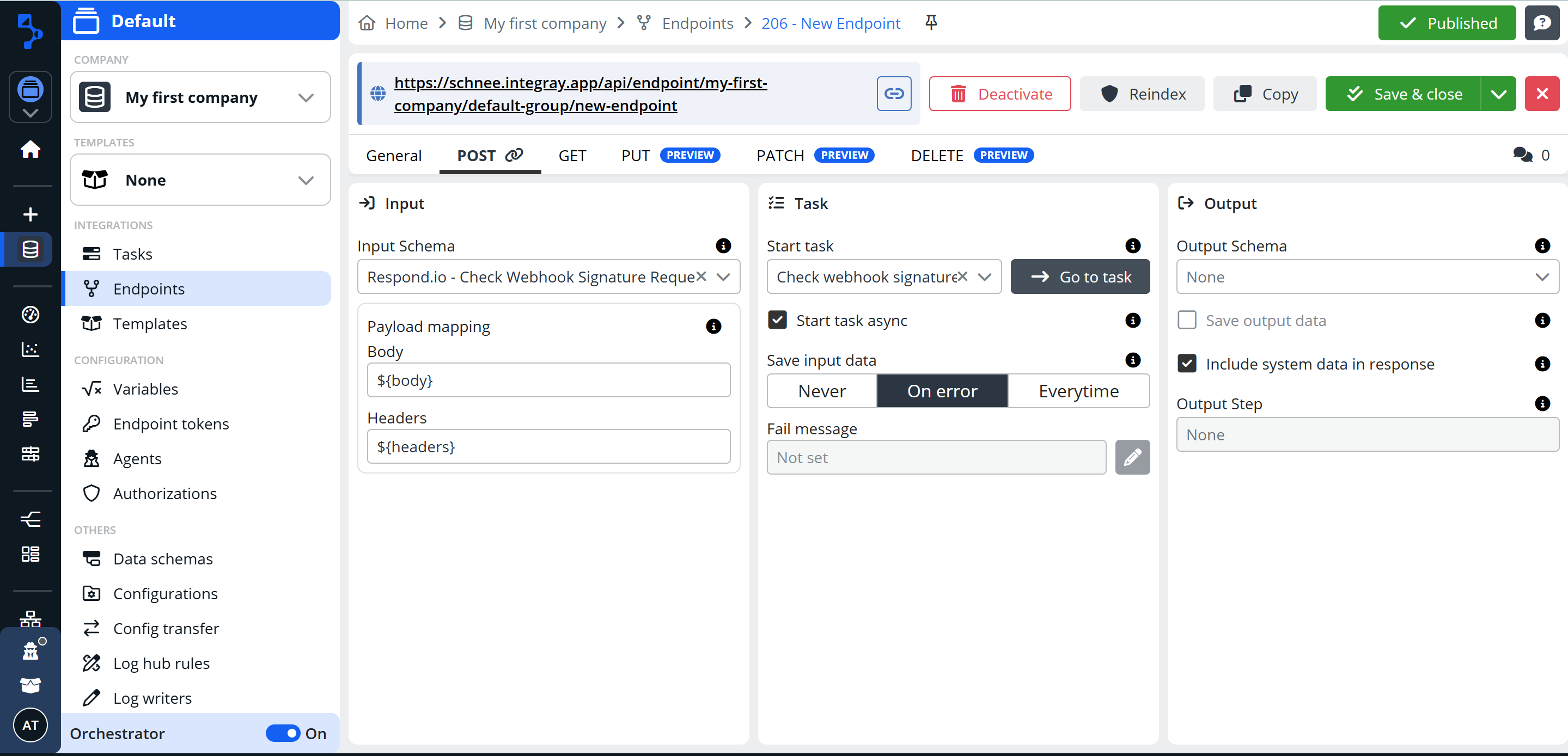The image size is (1568, 756).
Task: Uncheck Start task async checkbox
Action: (777, 320)
